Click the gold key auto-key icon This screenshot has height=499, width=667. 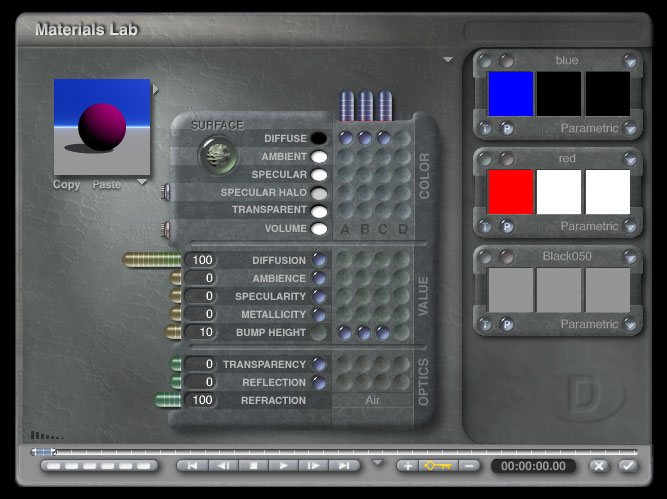pos(438,466)
